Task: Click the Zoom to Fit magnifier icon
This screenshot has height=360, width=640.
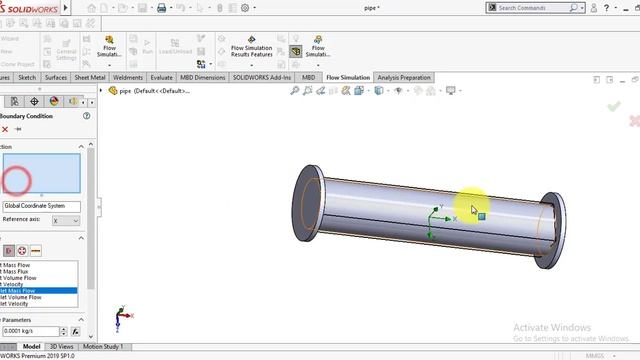Action: coord(294,91)
